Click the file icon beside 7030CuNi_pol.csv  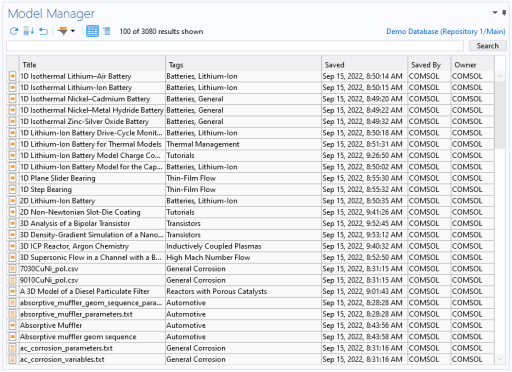click(12, 269)
